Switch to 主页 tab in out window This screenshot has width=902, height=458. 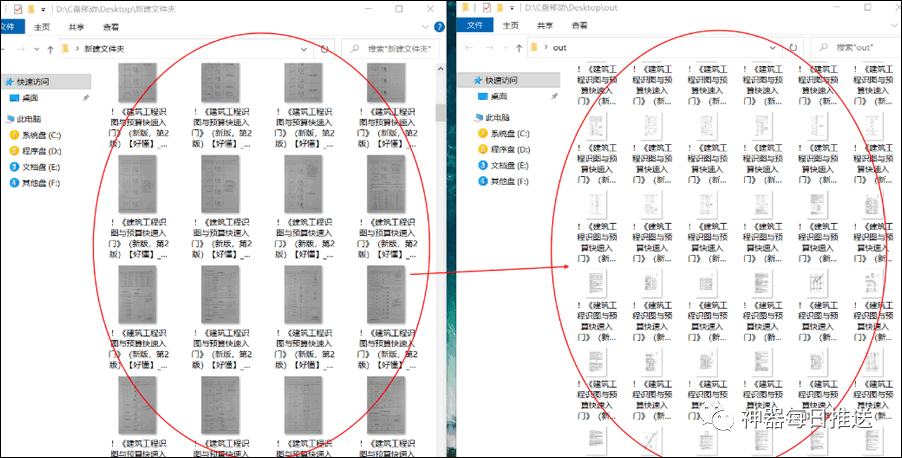pos(511,25)
